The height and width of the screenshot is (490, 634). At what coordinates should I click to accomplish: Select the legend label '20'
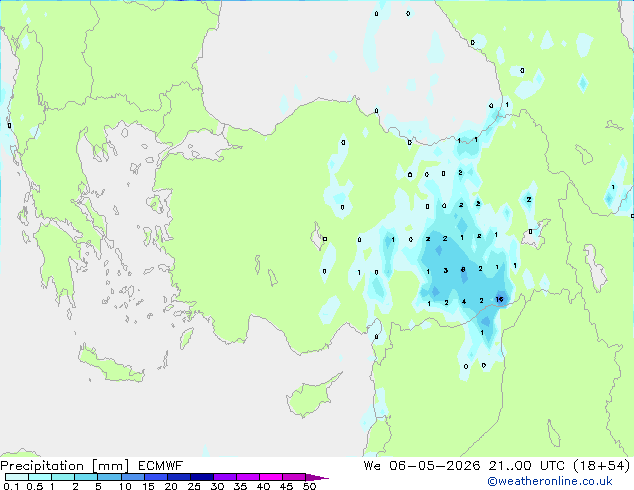click(x=171, y=486)
